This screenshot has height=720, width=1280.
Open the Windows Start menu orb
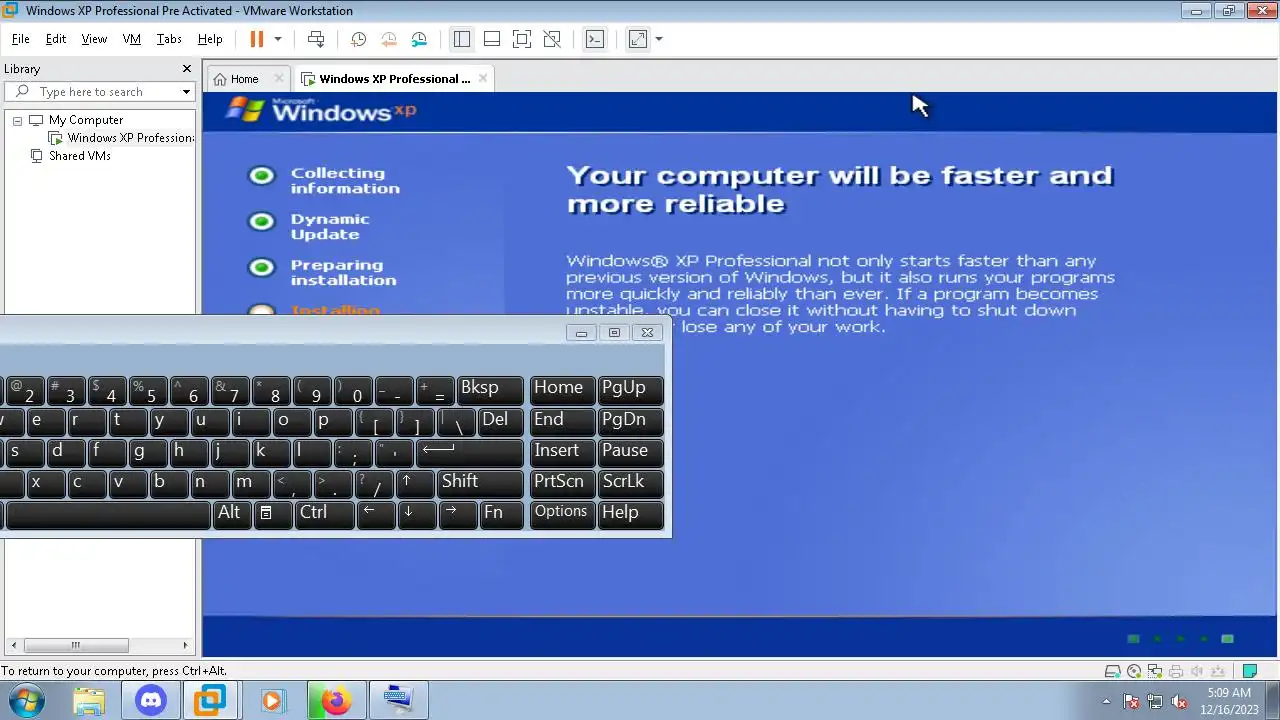pyautogui.click(x=27, y=700)
